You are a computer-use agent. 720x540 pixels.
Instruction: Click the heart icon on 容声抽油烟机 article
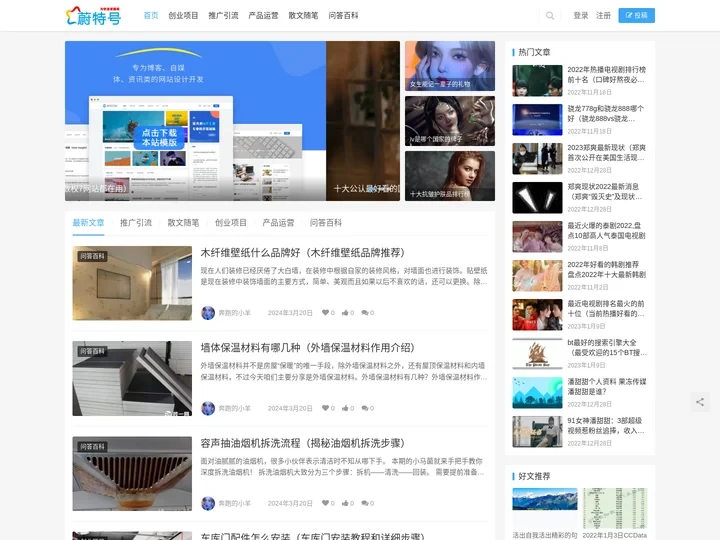(325, 503)
